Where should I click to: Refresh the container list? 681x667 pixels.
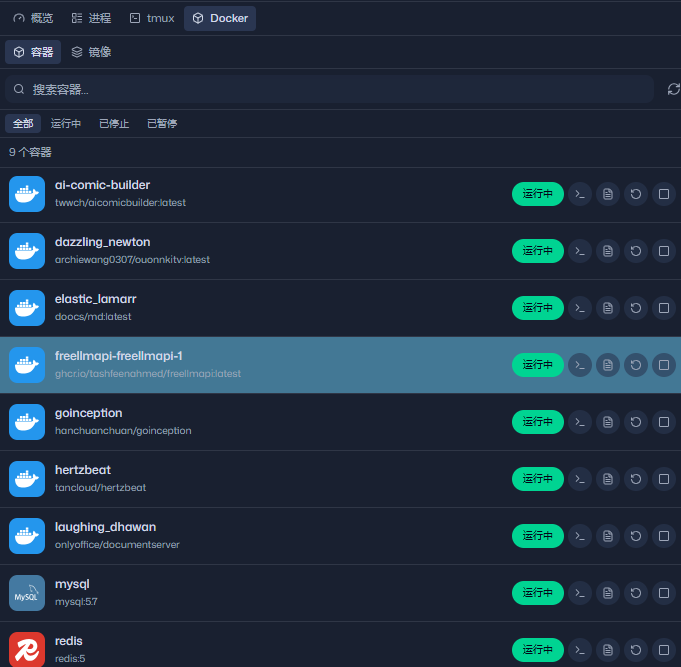(x=673, y=89)
